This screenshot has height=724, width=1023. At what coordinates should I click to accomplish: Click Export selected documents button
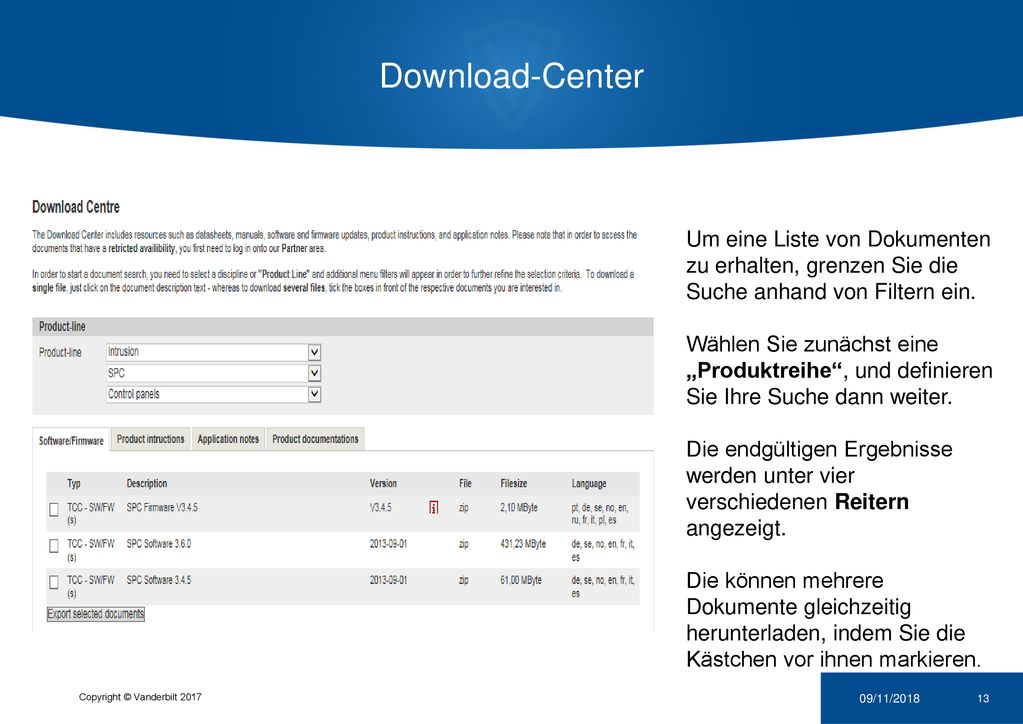click(x=96, y=614)
